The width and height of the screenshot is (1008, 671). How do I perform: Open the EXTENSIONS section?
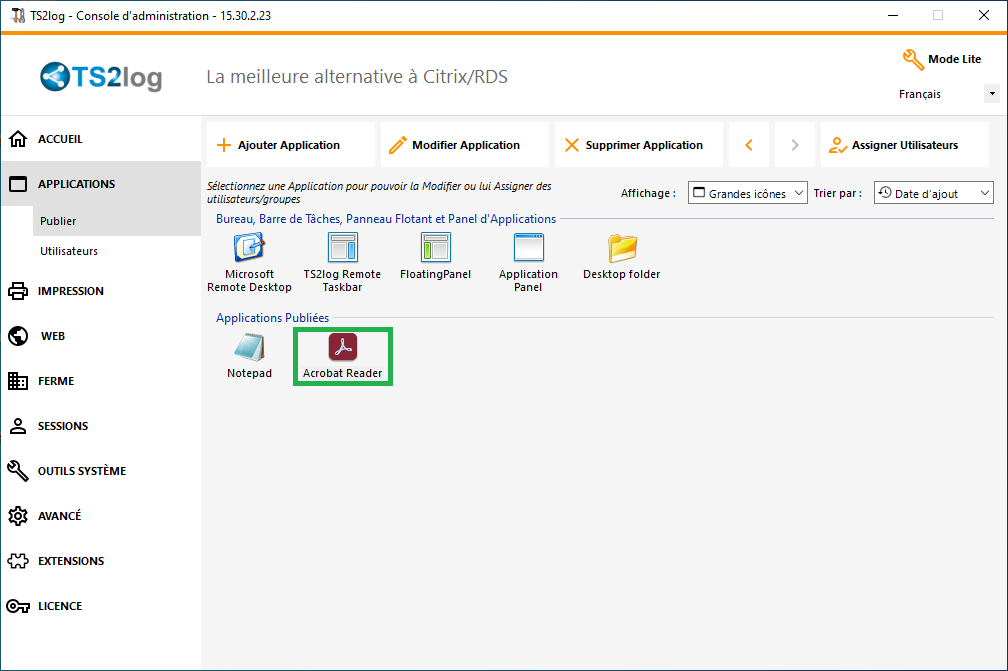pyautogui.click(x=101, y=561)
